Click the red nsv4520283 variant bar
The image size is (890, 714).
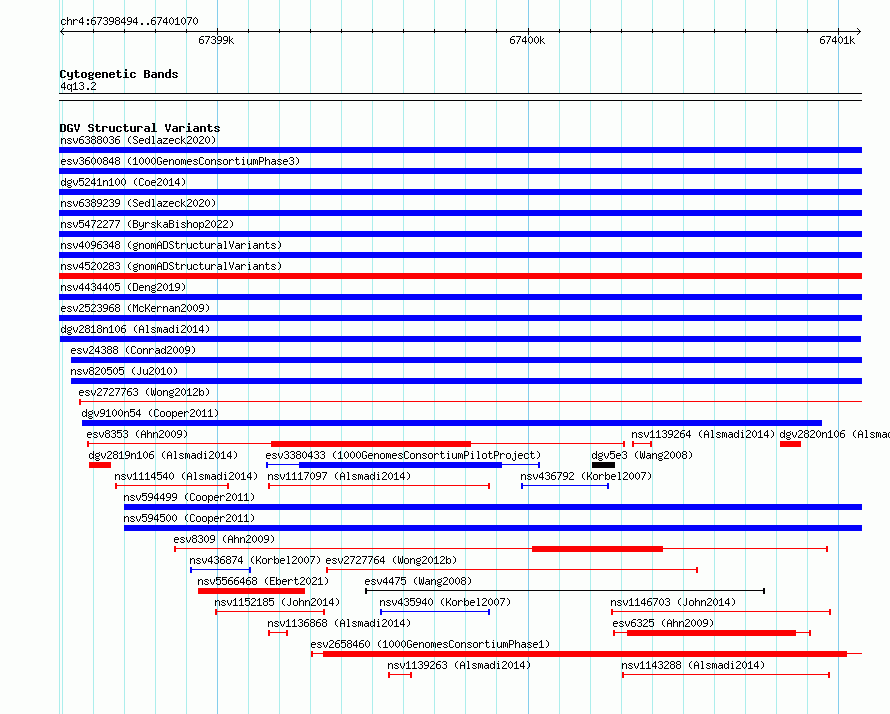(460, 276)
